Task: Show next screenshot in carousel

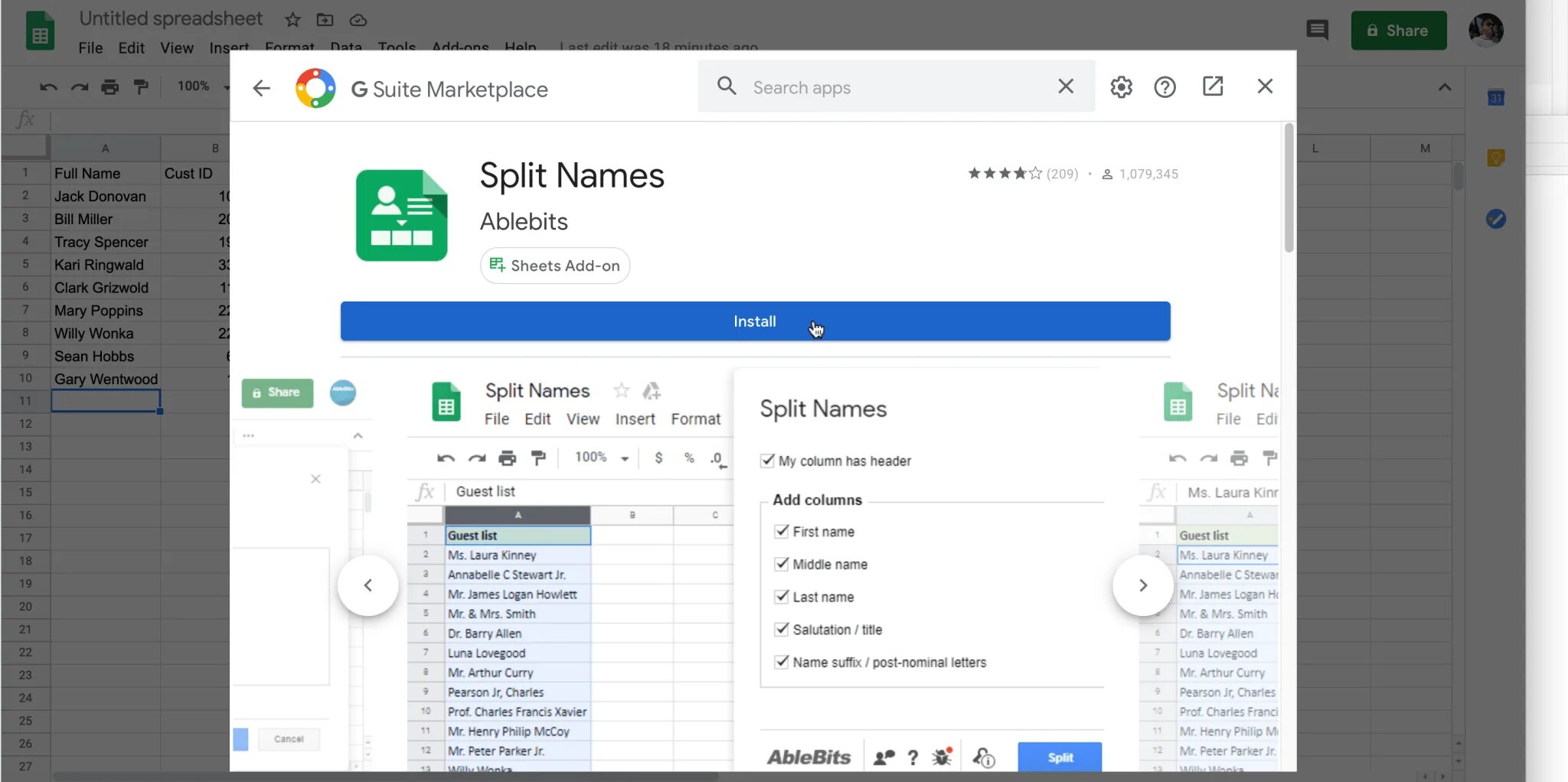Action: point(1142,585)
